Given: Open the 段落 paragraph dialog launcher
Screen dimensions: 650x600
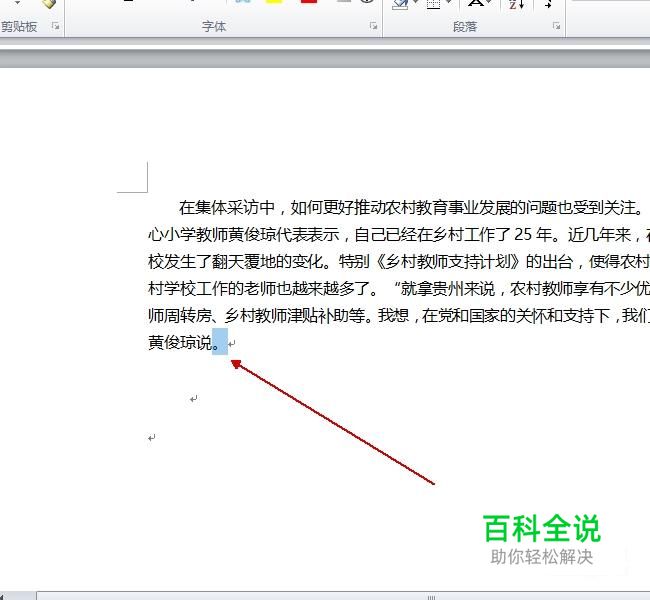Looking at the screenshot, I should tap(556, 26).
